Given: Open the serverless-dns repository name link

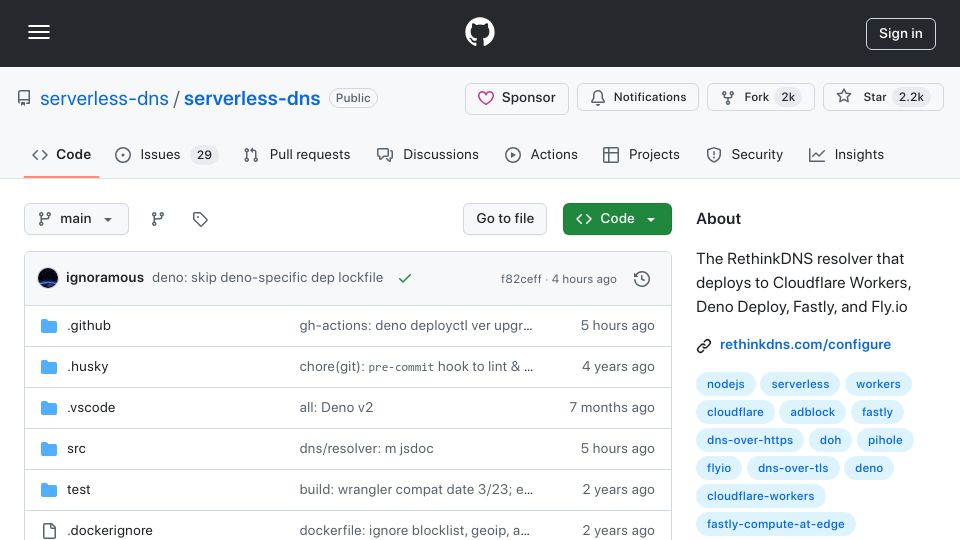Looking at the screenshot, I should pyautogui.click(x=252, y=99).
